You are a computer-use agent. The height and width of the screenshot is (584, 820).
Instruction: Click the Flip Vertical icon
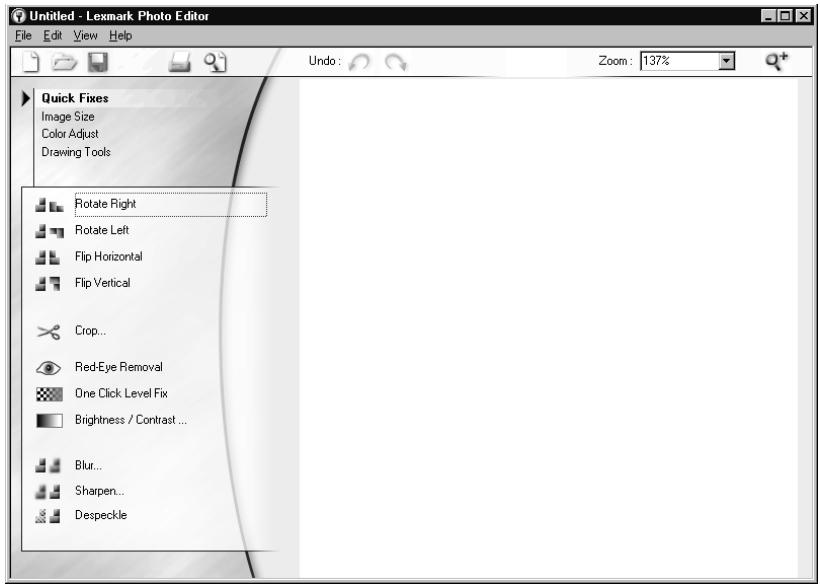pos(48,283)
